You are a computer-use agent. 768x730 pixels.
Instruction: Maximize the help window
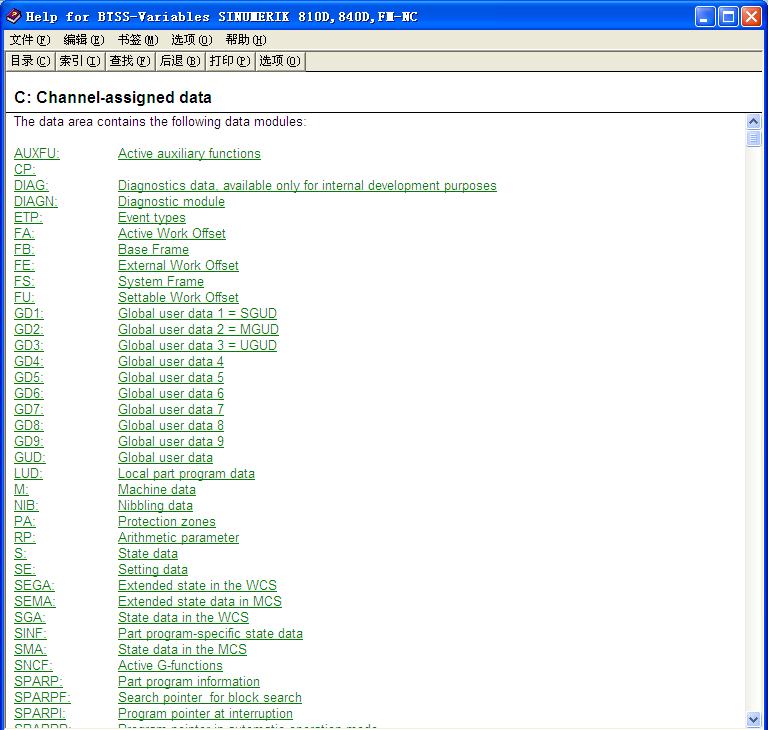(x=728, y=17)
